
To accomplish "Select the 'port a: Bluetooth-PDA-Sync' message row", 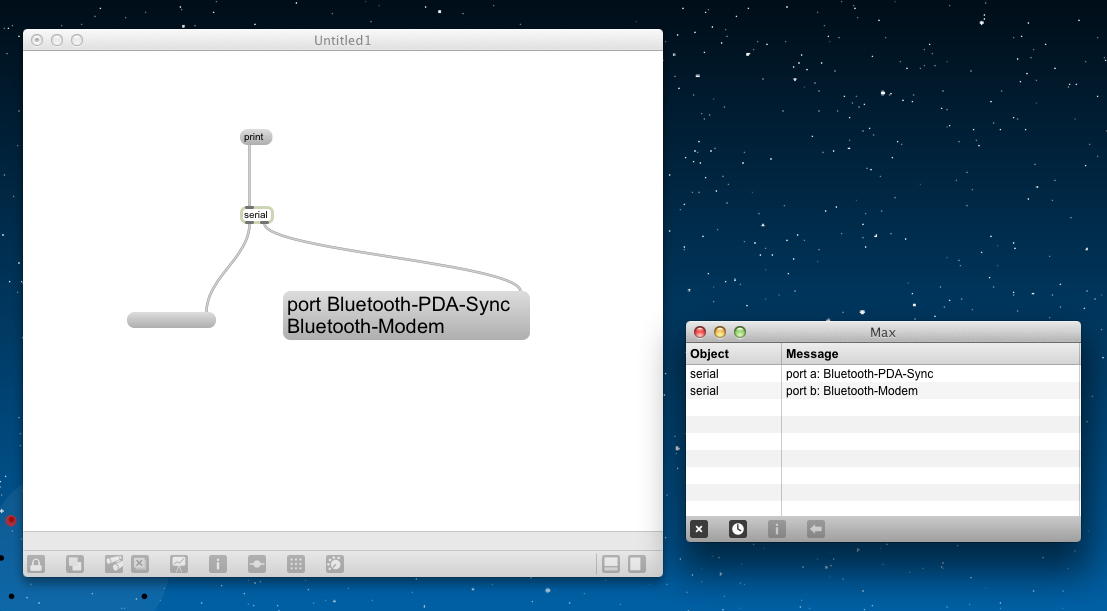I will [883, 374].
